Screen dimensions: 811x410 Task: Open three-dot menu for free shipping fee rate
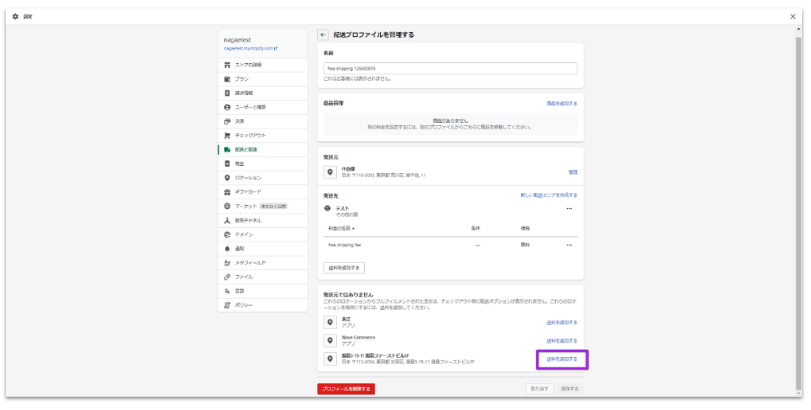[x=569, y=244]
